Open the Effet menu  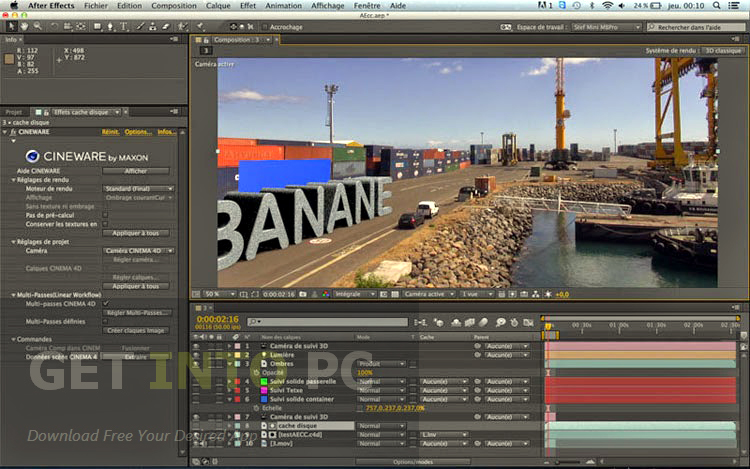pyautogui.click(x=248, y=6)
